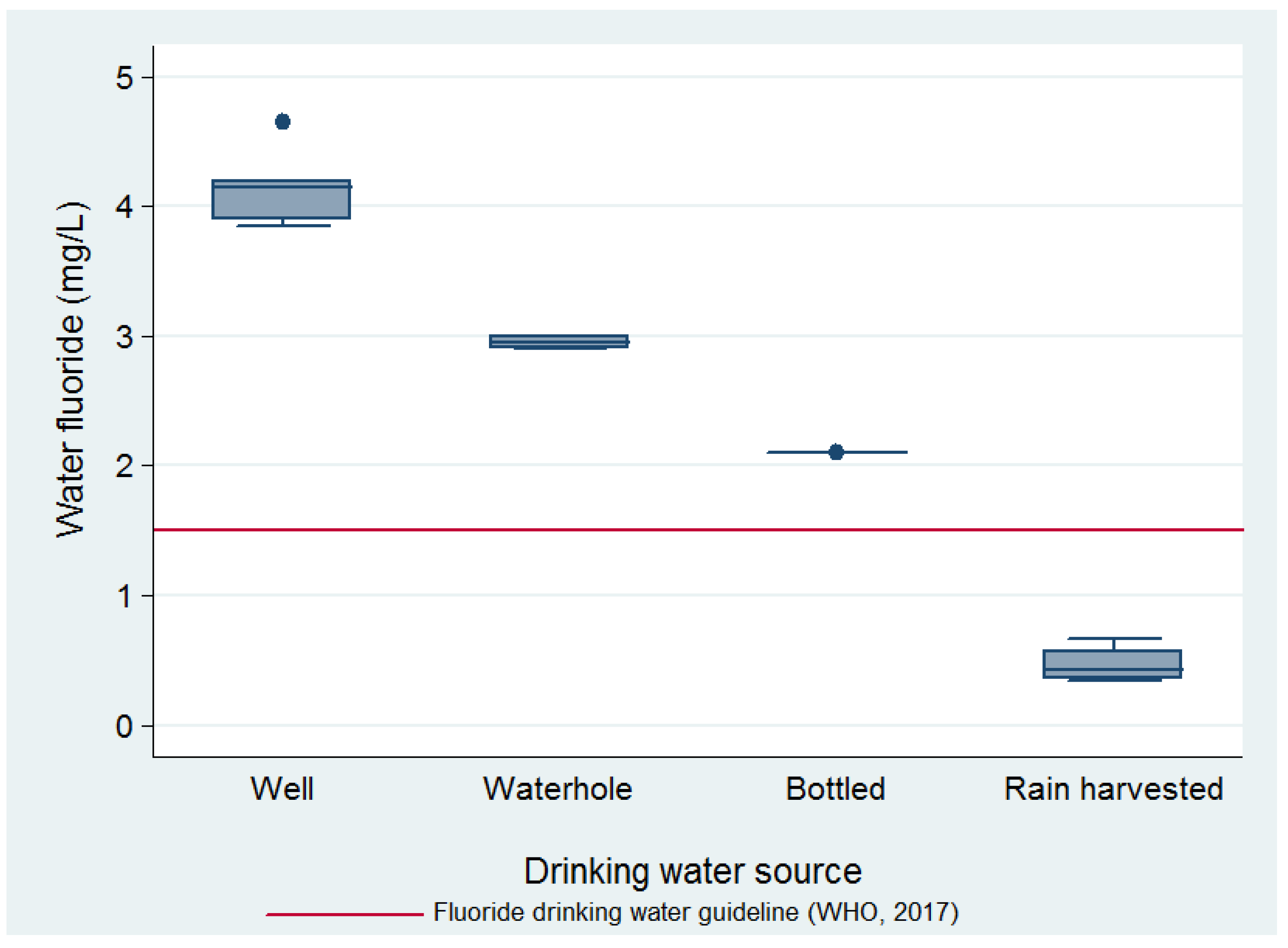Click the y-axis tick label 2
This screenshot has height=948, width=1288.
tap(124, 465)
